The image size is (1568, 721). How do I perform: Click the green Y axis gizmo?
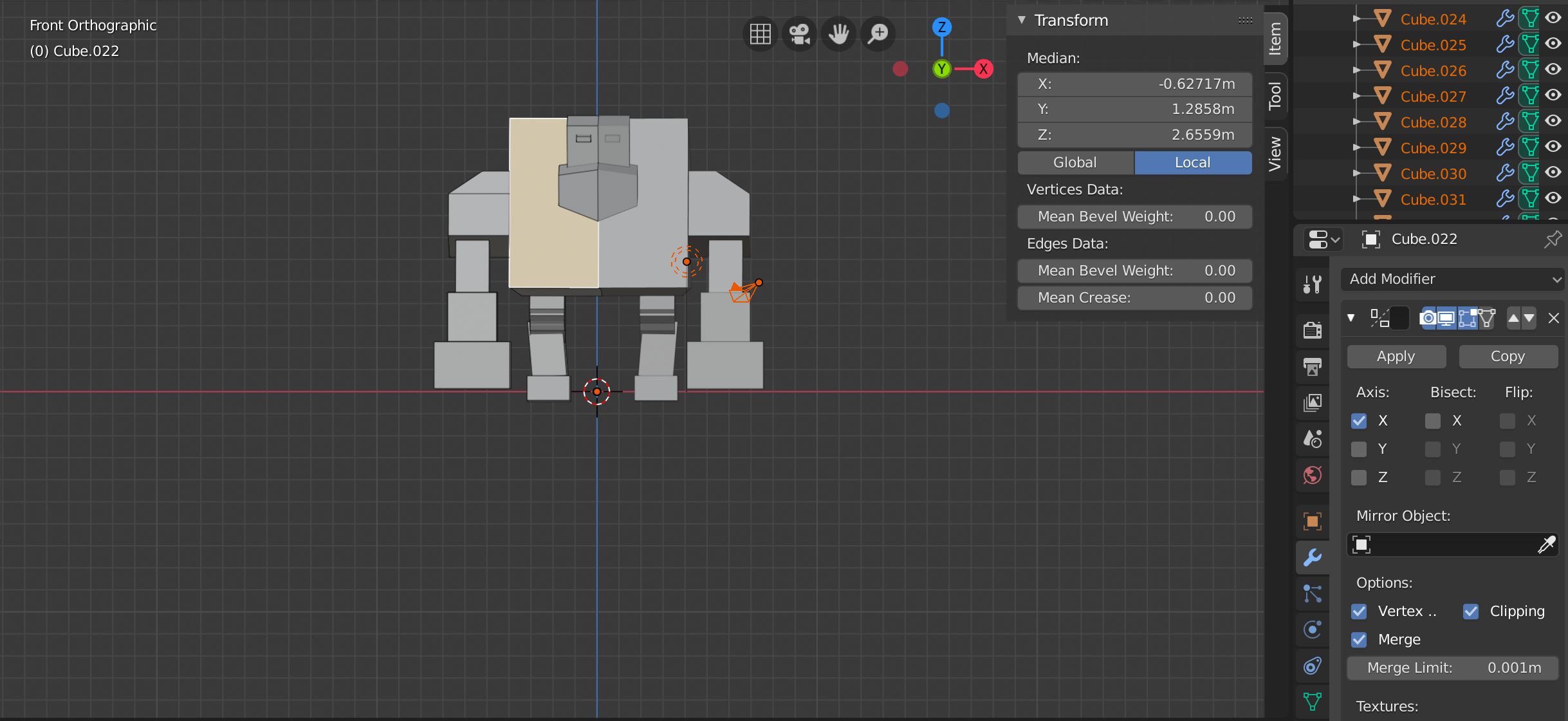coord(942,69)
